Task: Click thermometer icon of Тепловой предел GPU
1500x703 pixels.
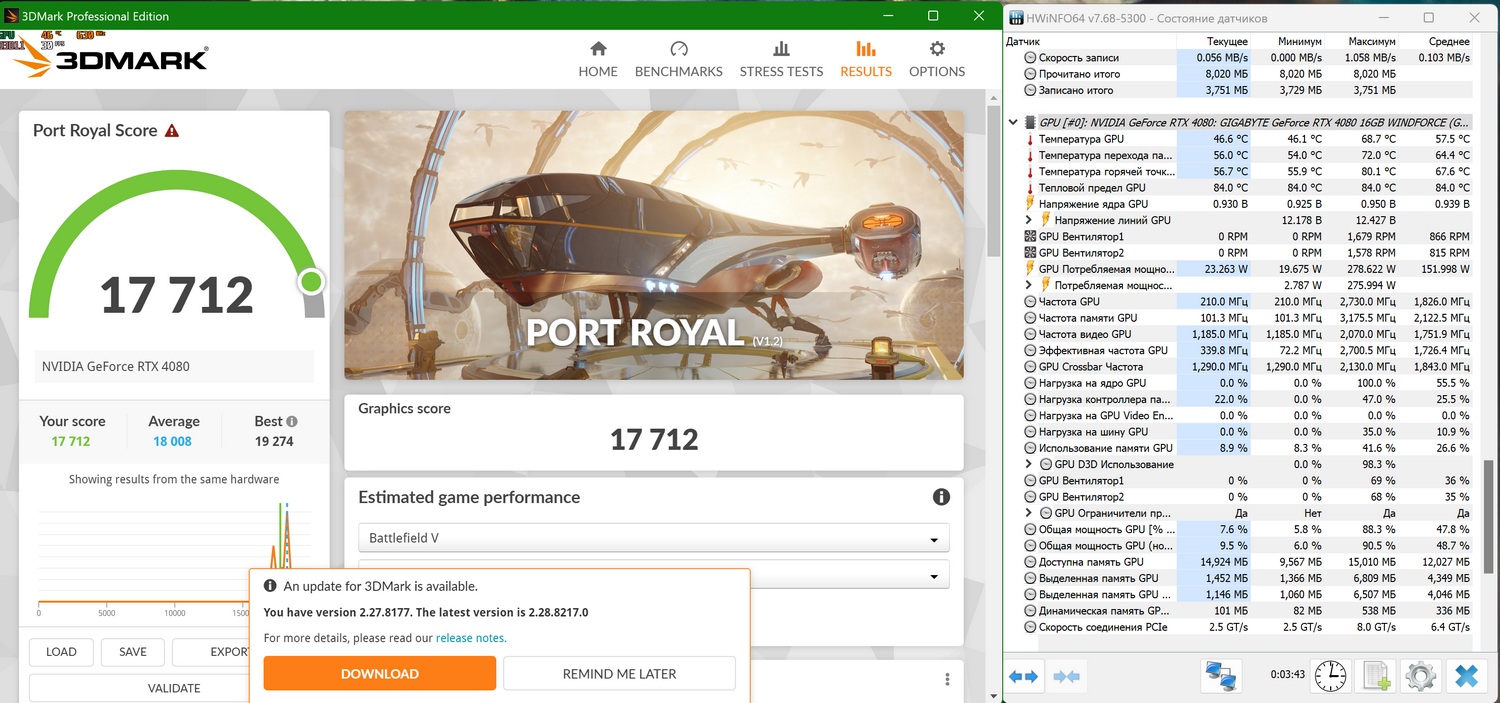Action: (x=1030, y=188)
